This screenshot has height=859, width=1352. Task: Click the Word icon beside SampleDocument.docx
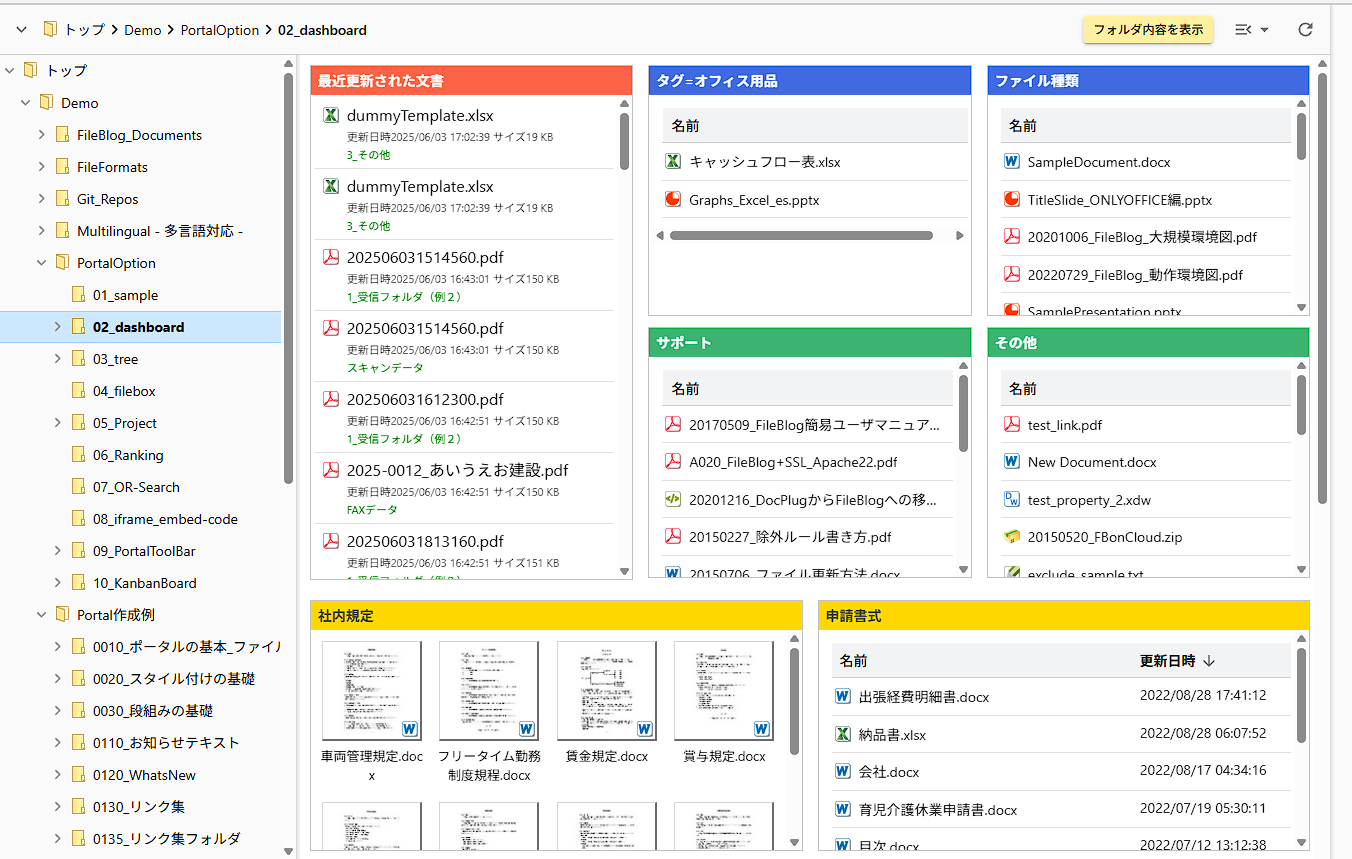click(1011, 161)
